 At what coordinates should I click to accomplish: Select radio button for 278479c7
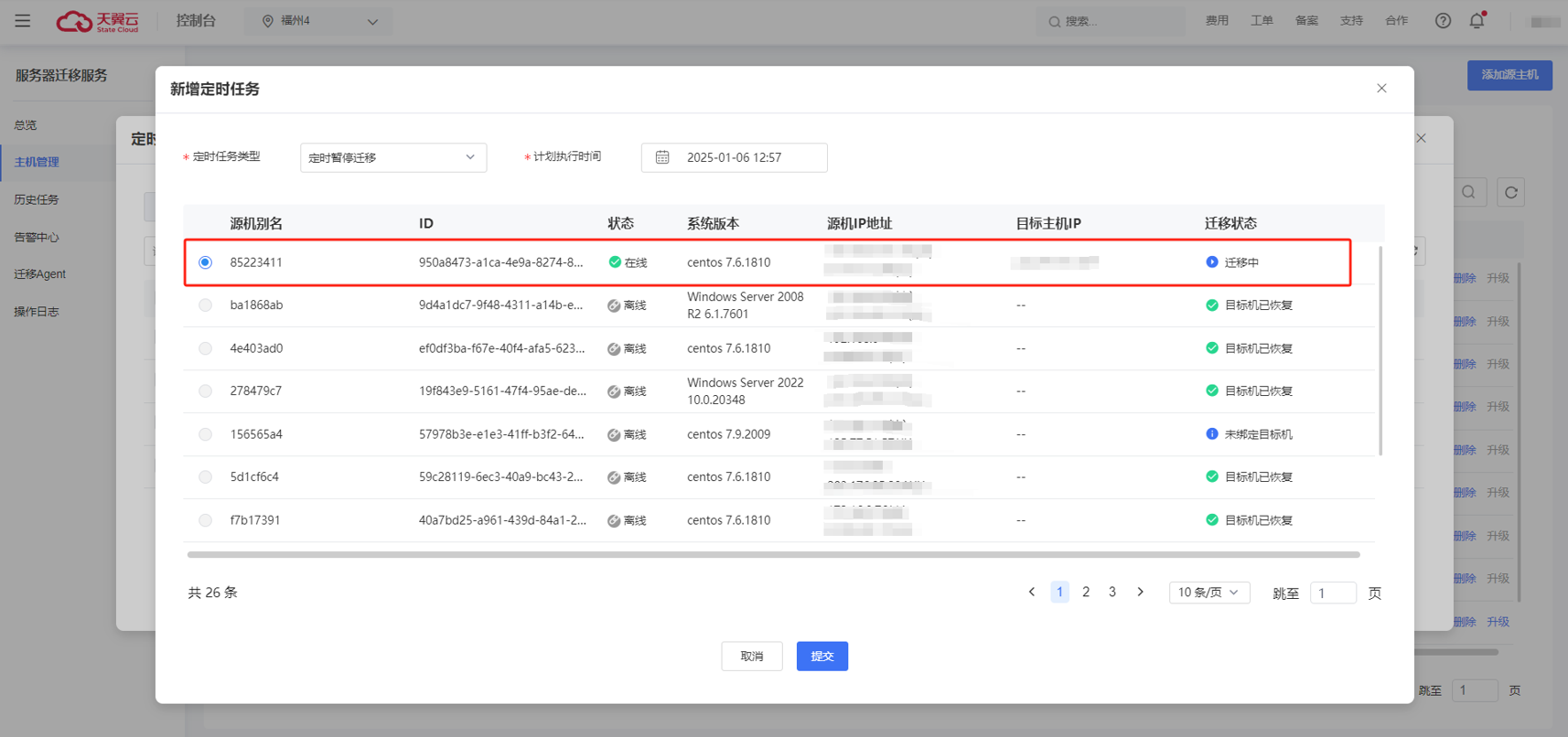205,391
